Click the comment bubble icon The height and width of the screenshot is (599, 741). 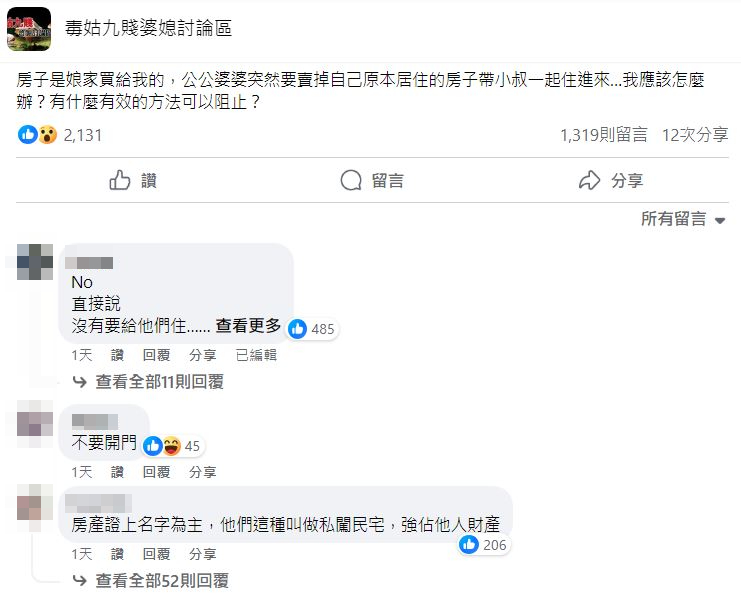click(350, 181)
